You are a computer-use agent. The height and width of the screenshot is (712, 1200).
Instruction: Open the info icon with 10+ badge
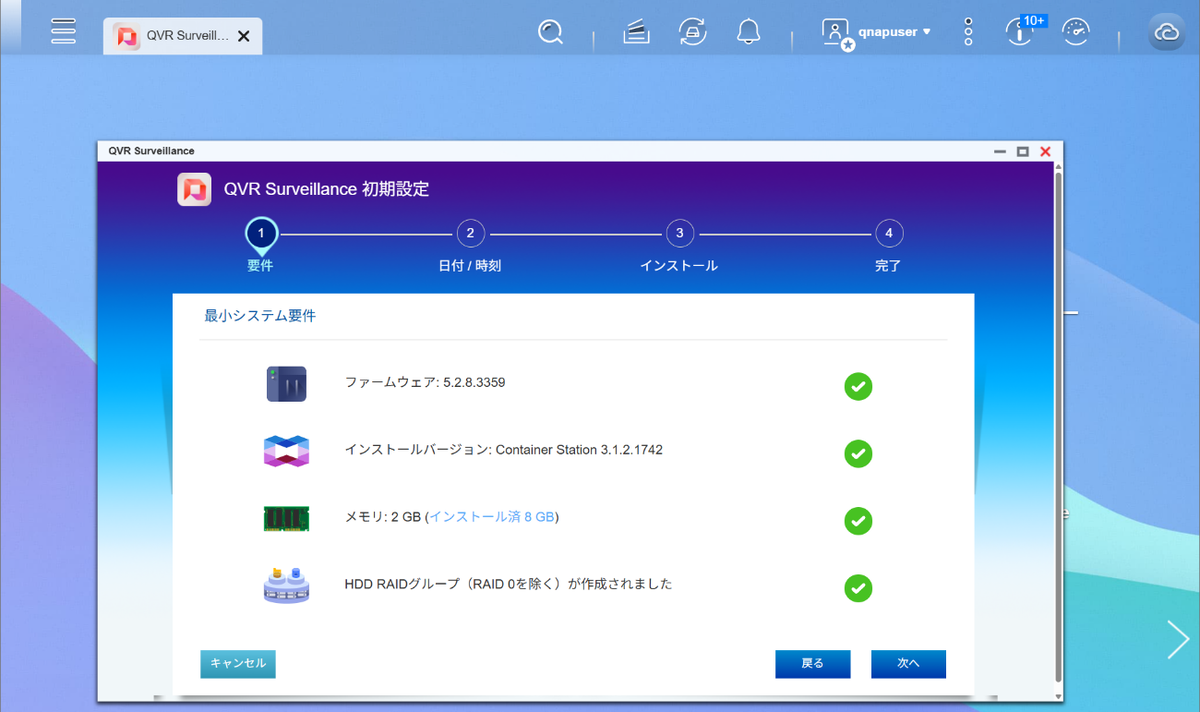(x=1022, y=31)
